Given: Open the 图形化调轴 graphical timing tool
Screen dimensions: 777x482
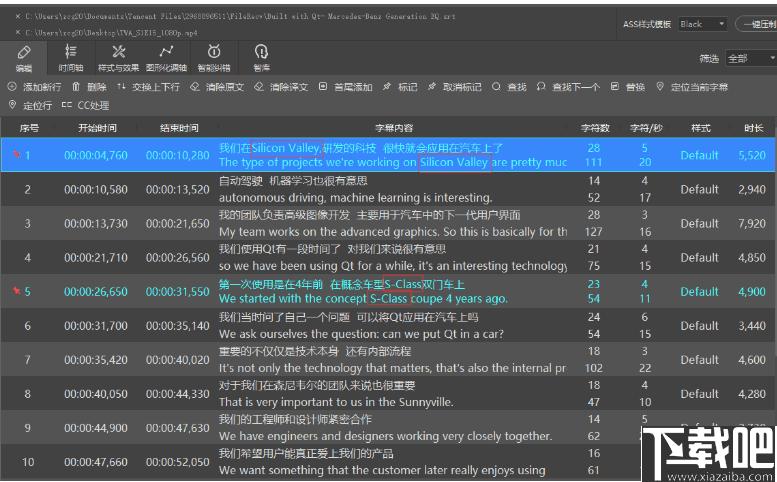Looking at the screenshot, I should (x=166, y=58).
